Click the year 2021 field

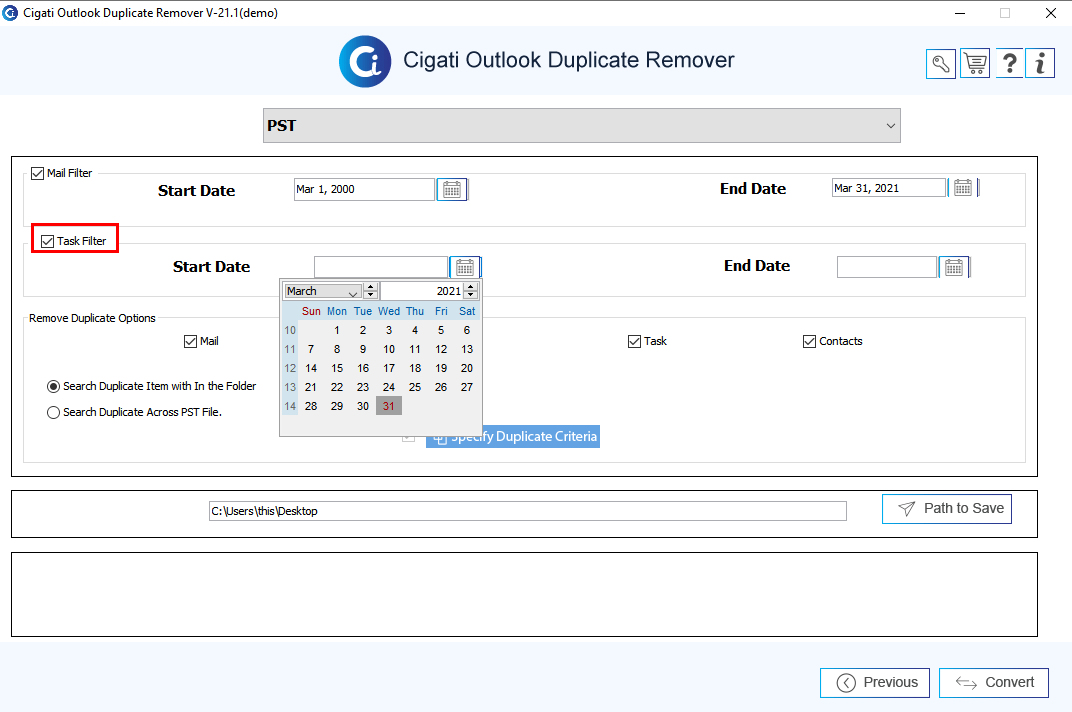(x=422, y=291)
